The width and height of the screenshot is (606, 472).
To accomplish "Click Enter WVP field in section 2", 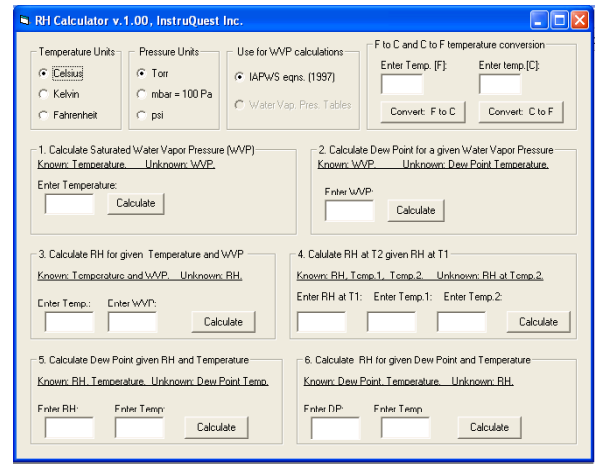I will 350,210.
